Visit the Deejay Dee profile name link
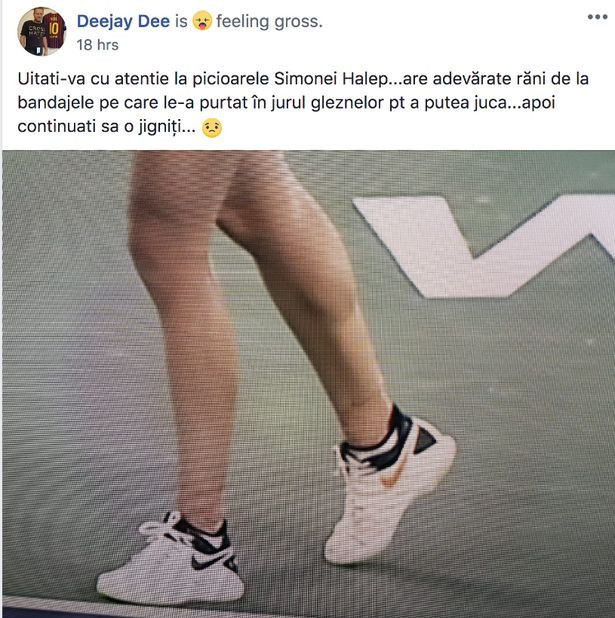 click(x=123, y=21)
